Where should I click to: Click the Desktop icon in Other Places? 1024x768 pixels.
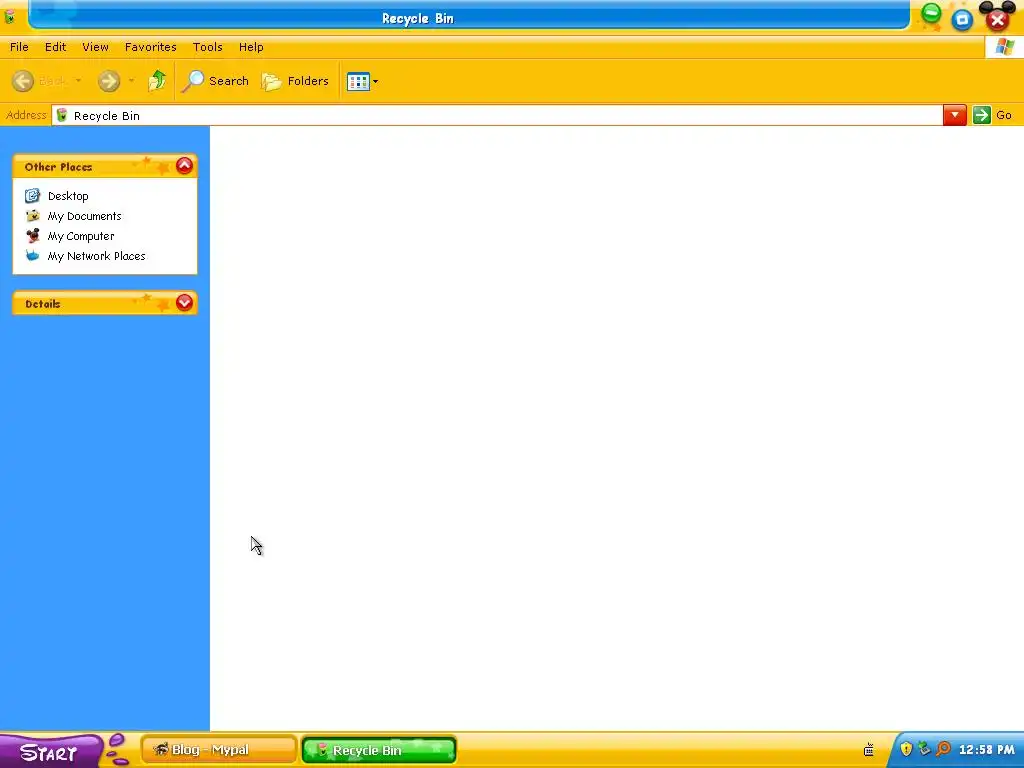32,195
